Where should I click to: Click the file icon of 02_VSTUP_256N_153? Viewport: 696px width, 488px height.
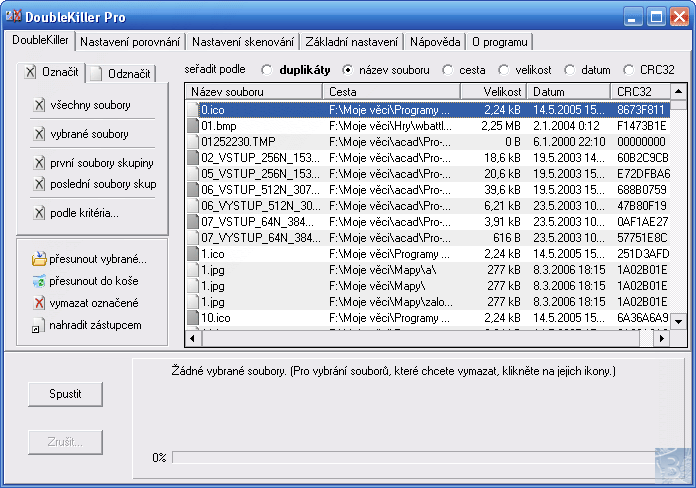(193, 158)
